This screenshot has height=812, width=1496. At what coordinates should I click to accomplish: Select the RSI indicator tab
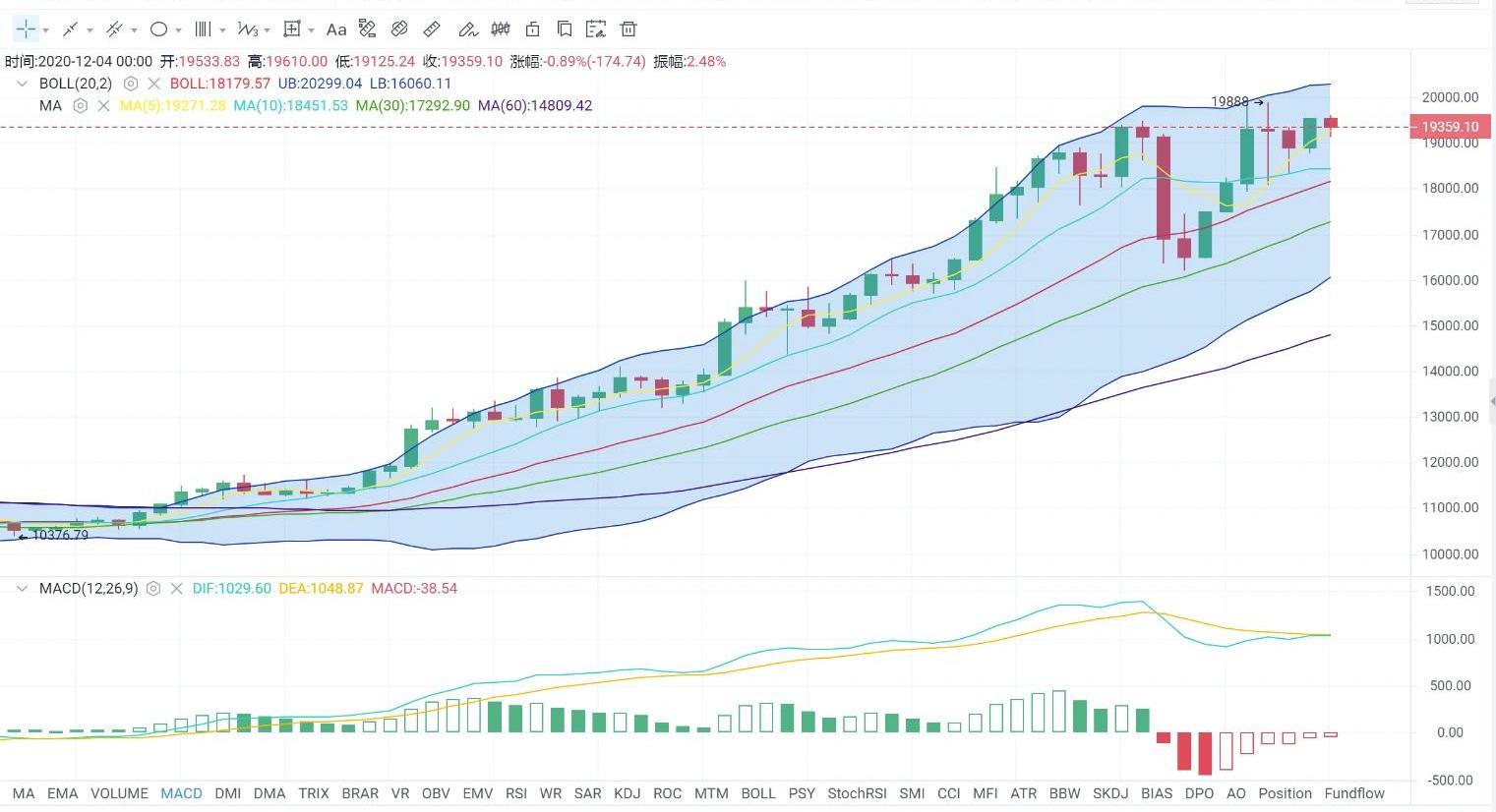click(x=515, y=793)
